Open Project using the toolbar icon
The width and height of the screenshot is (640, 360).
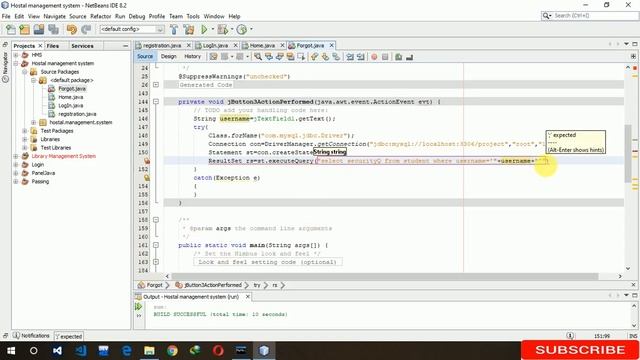point(39,29)
